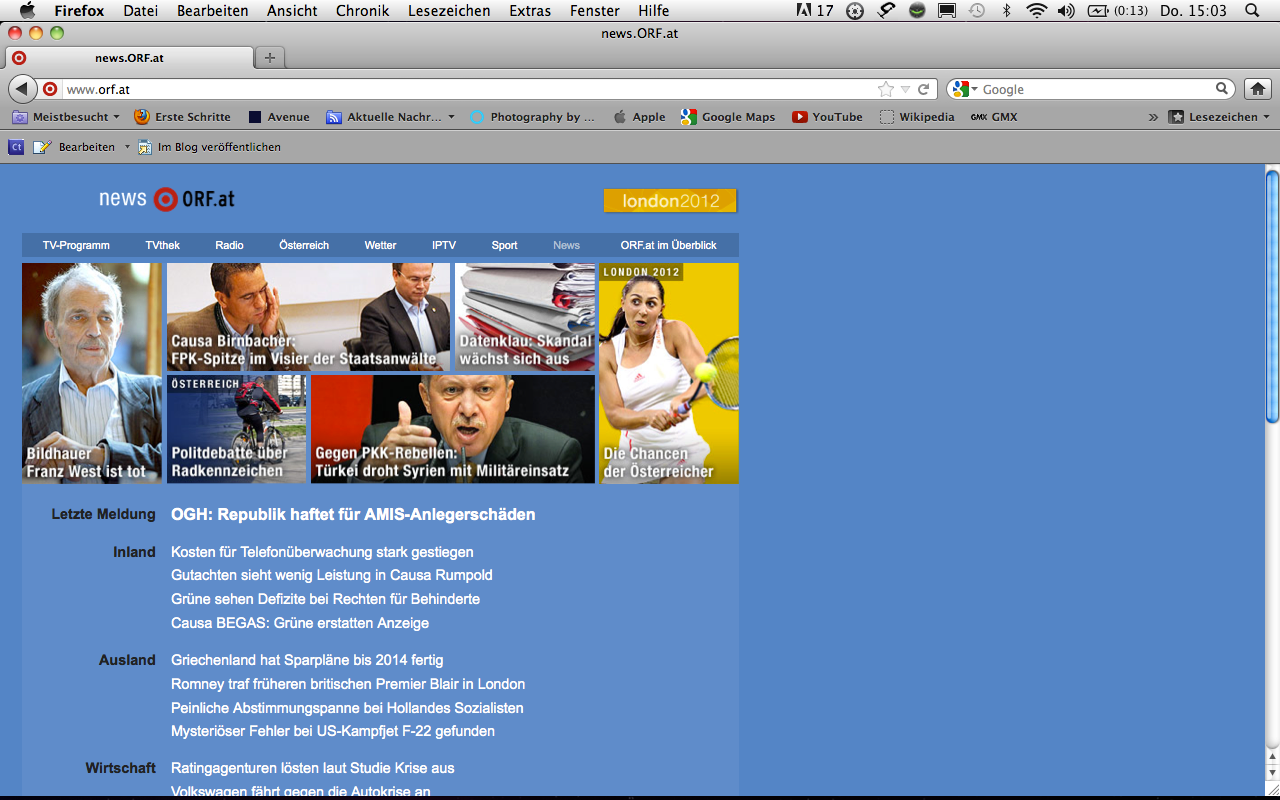The width and height of the screenshot is (1280, 800).
Task: Open the Apple menu
Action: (x=27, y=11)
